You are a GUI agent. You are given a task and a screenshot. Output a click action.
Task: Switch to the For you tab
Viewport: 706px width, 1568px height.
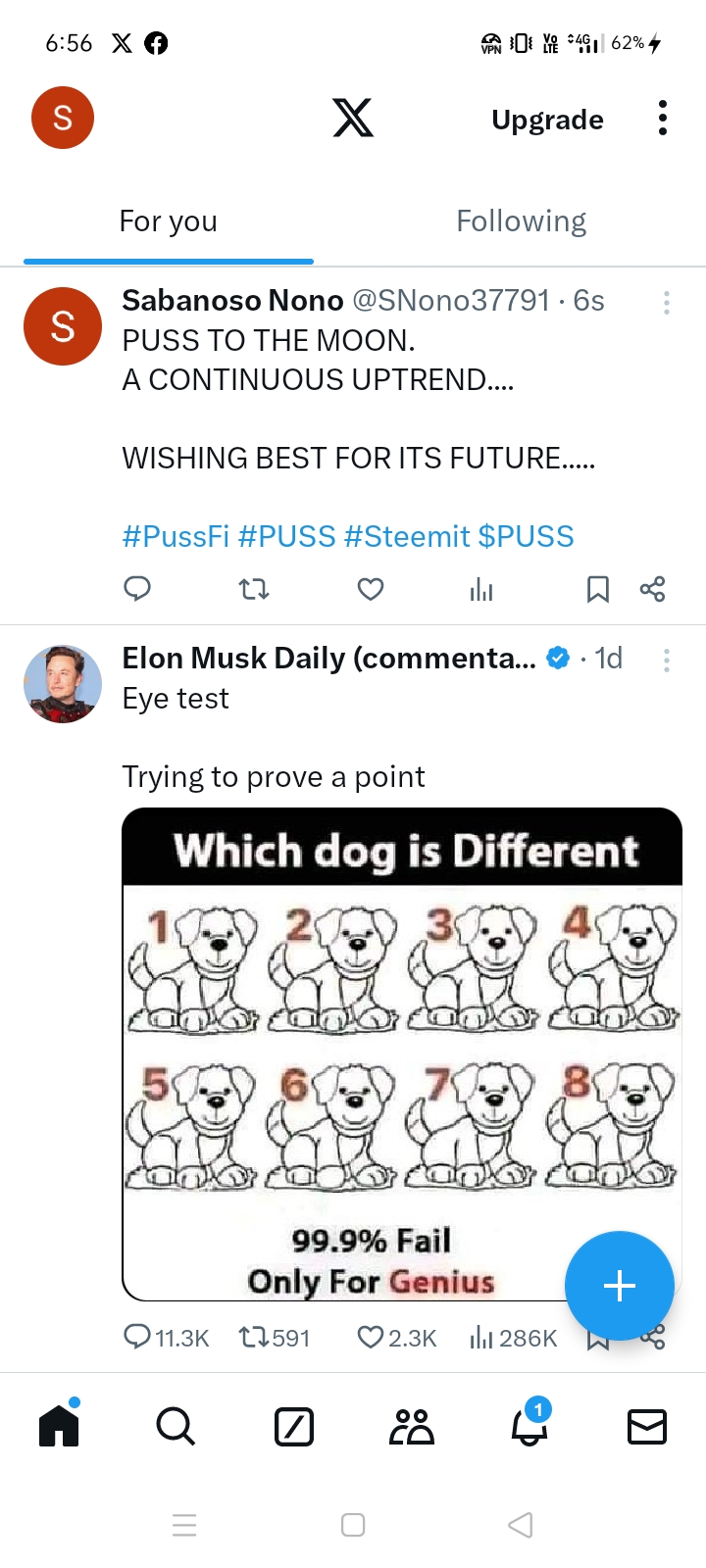point(169,221)
